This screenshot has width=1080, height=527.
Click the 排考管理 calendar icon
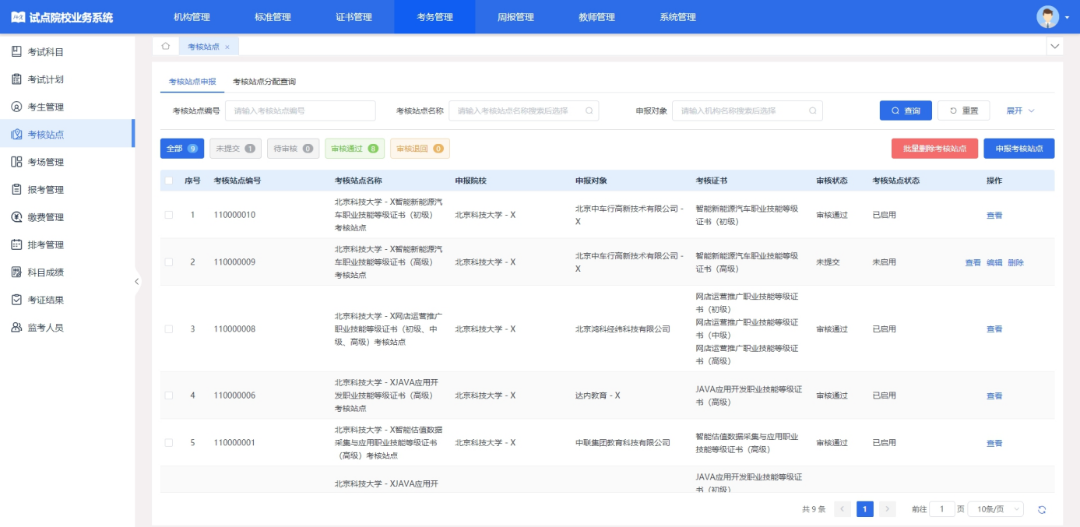[x=17, y=244]
